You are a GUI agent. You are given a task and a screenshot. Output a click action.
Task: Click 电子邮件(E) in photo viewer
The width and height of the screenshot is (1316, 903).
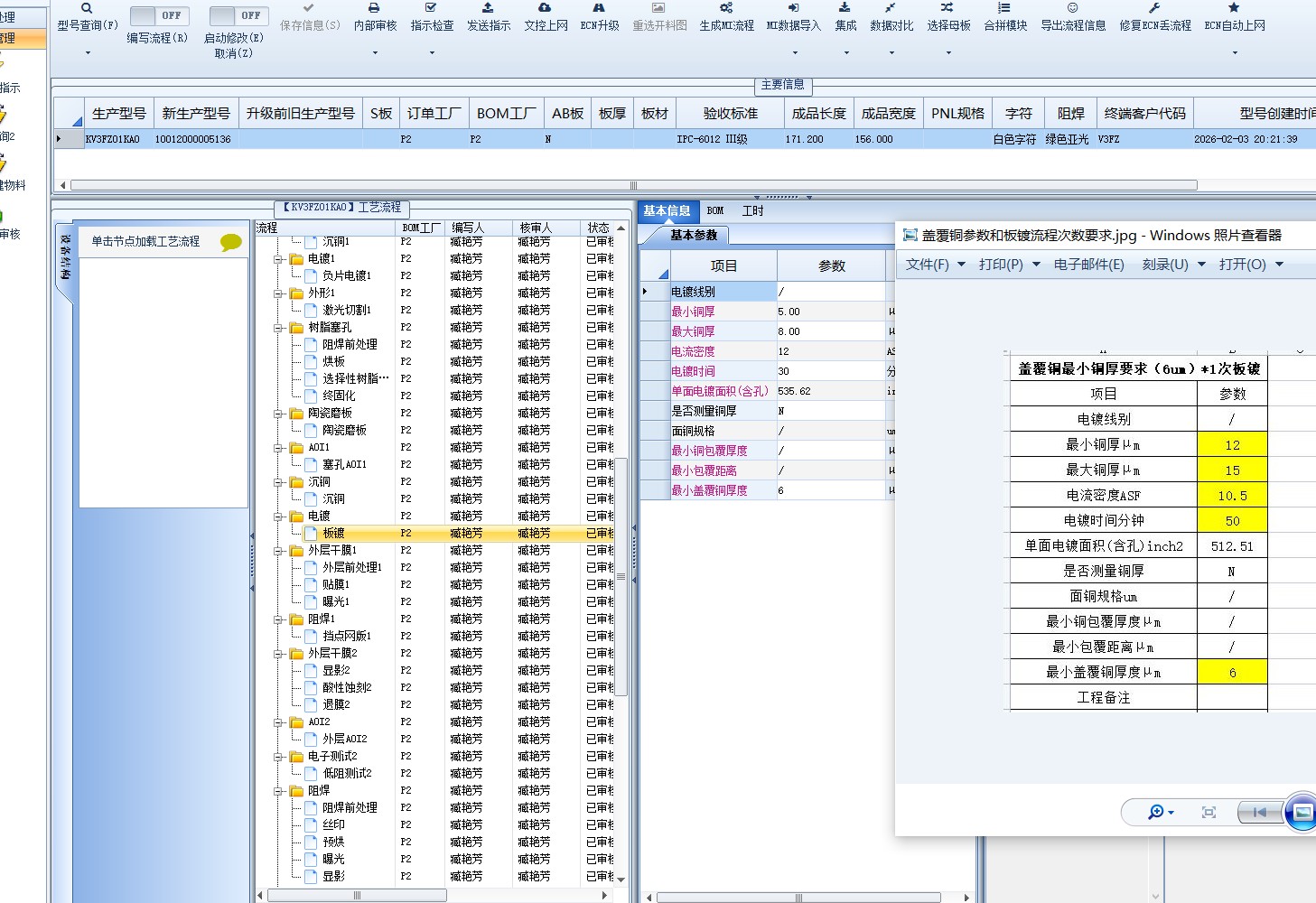click(1088, 265)
